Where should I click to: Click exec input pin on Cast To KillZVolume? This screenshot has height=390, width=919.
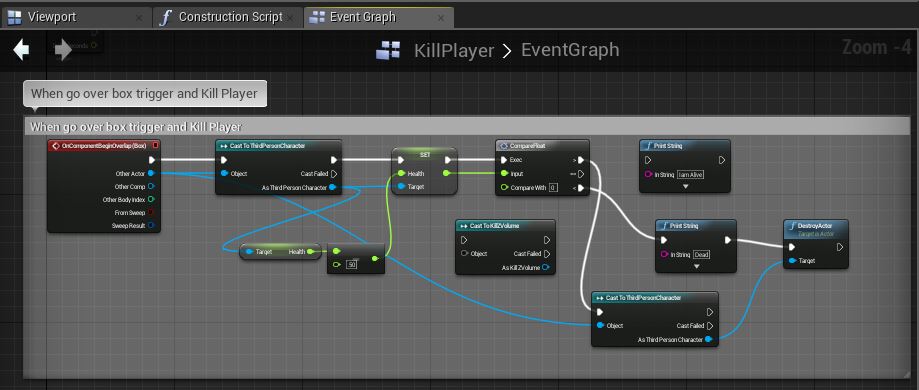464,240
